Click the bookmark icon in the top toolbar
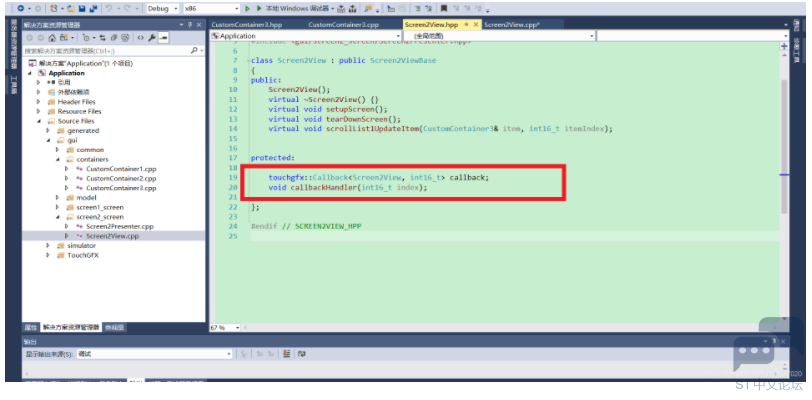 coord(444,9)
